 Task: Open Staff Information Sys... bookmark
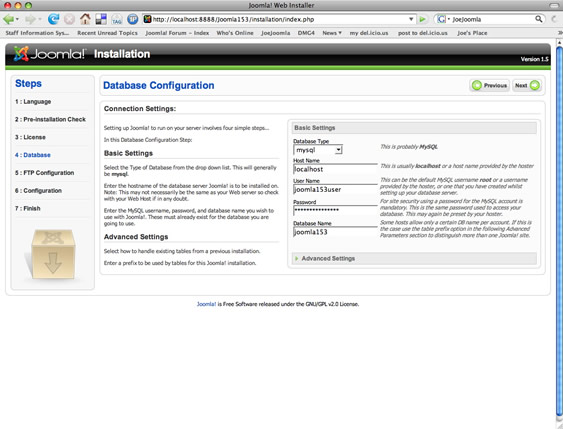[37, 33]
